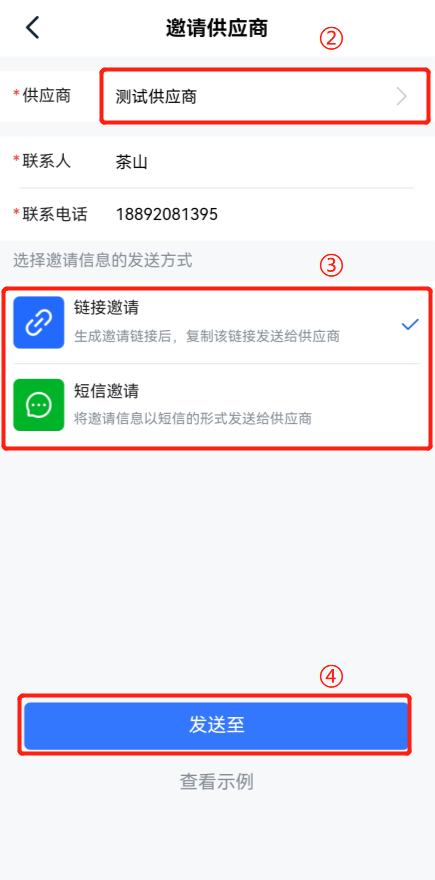Viewport: 435px width, 880px height.
Task: Click the blue 发送至 button
Action: [x=216, y=725]
